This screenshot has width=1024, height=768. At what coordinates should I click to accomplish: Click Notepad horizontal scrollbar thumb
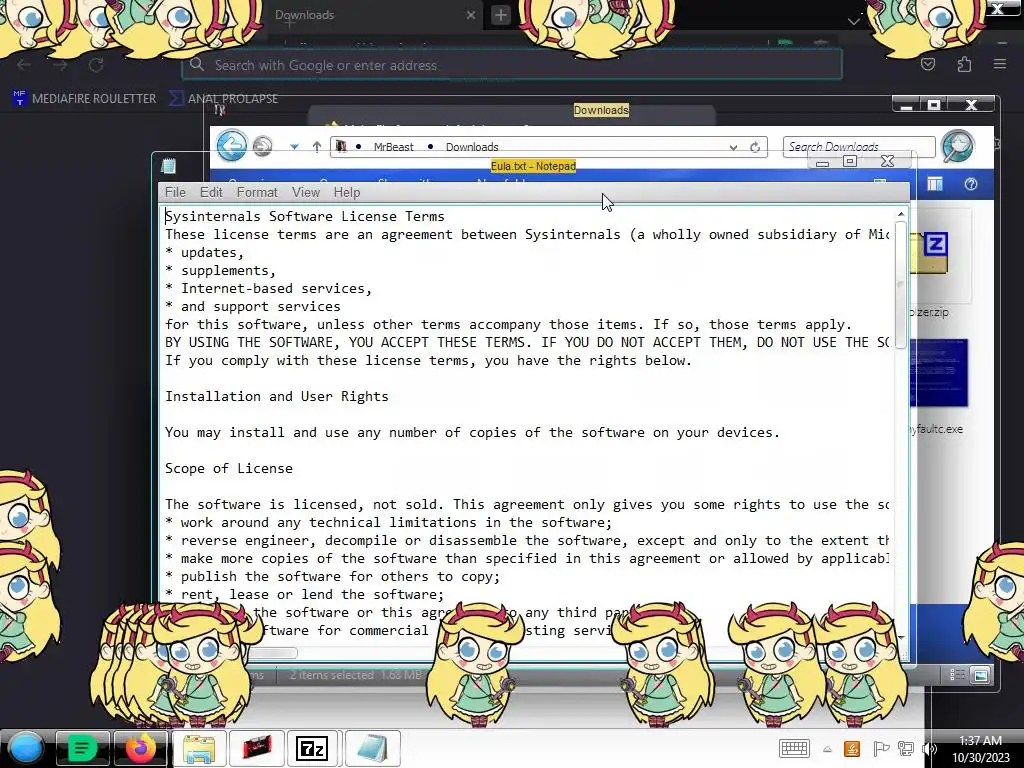(x=274, y=652)
